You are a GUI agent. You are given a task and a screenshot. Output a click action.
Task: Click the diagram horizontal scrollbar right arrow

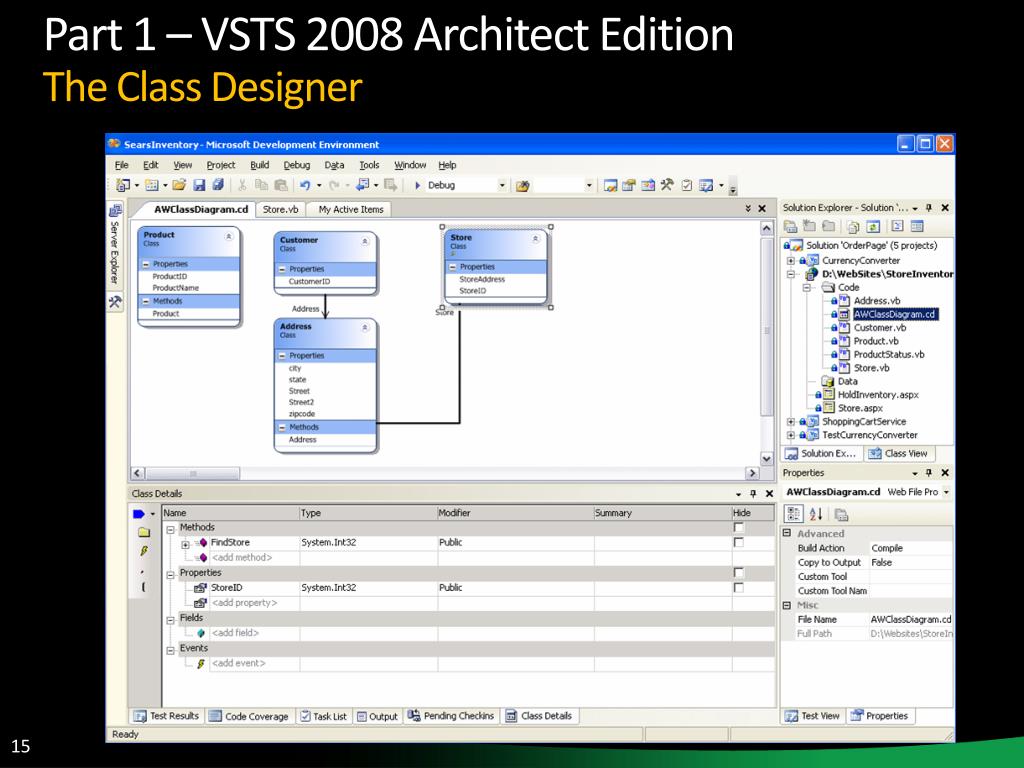pos(752,473)
